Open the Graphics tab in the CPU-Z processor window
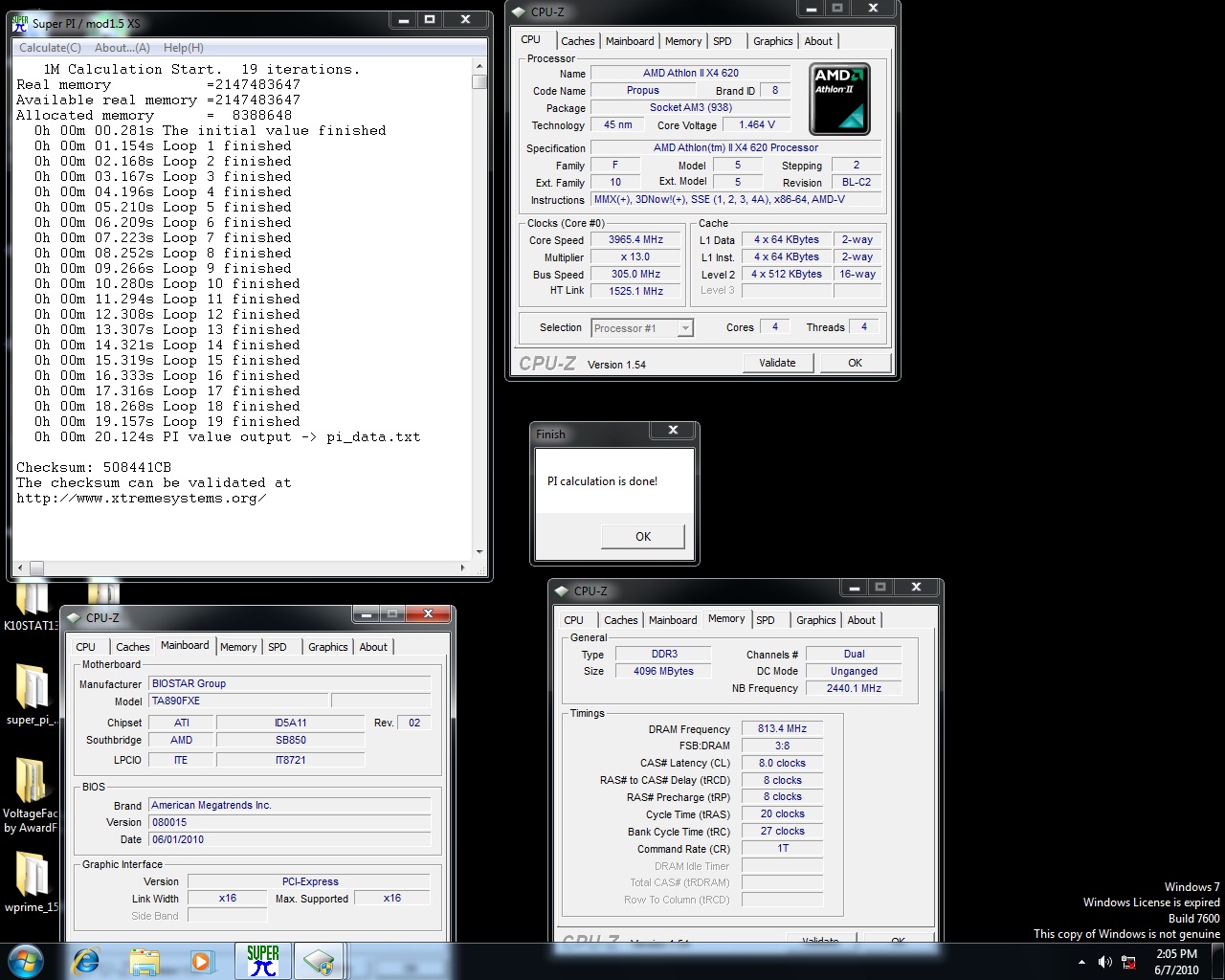 tap(772, 41)
